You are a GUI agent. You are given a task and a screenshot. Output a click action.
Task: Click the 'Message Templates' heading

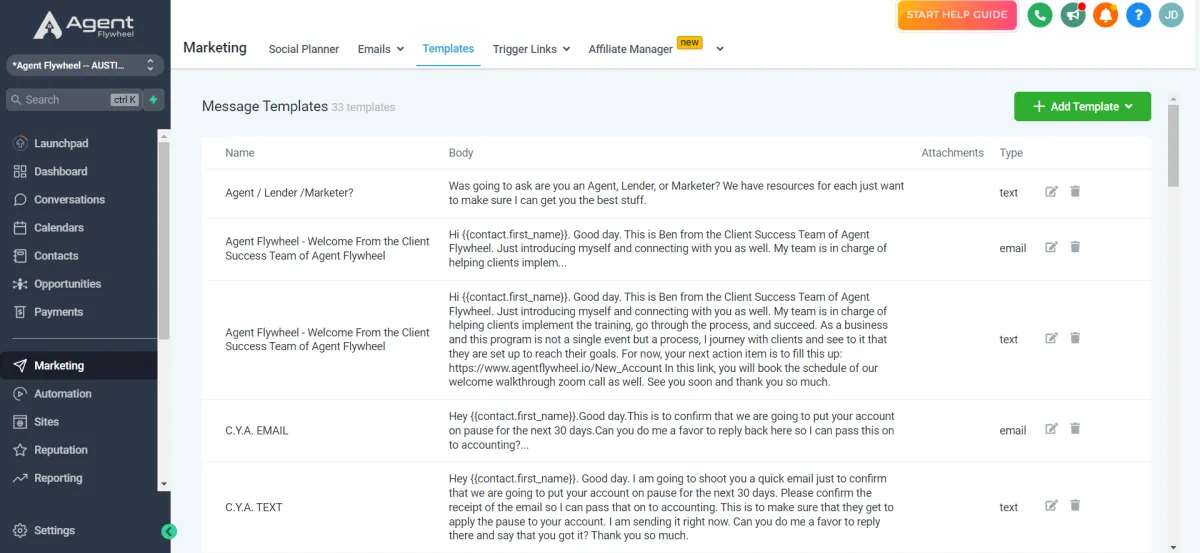pyautogui.click(x=265, y=106)
